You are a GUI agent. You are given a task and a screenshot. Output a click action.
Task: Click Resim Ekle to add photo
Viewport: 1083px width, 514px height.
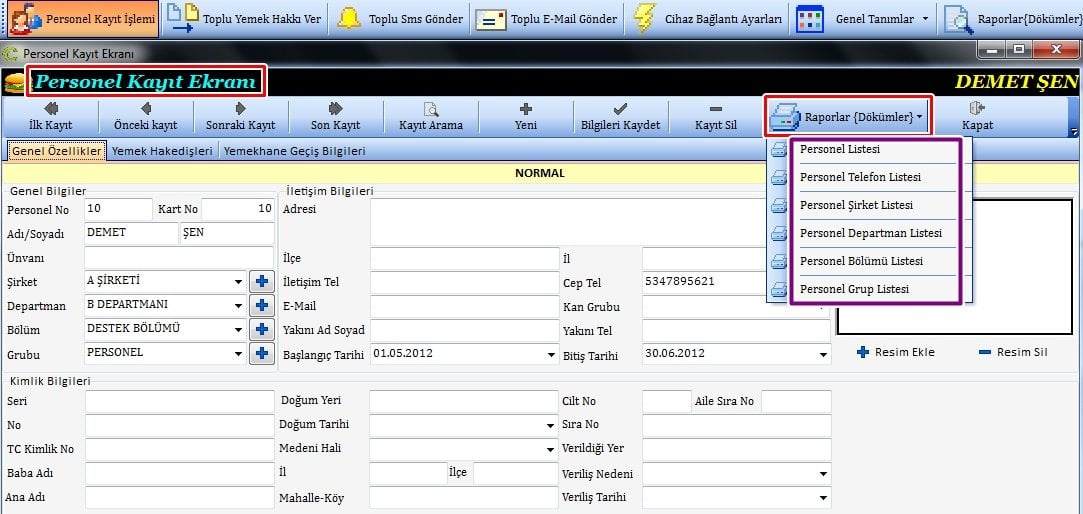click(895, 352)
